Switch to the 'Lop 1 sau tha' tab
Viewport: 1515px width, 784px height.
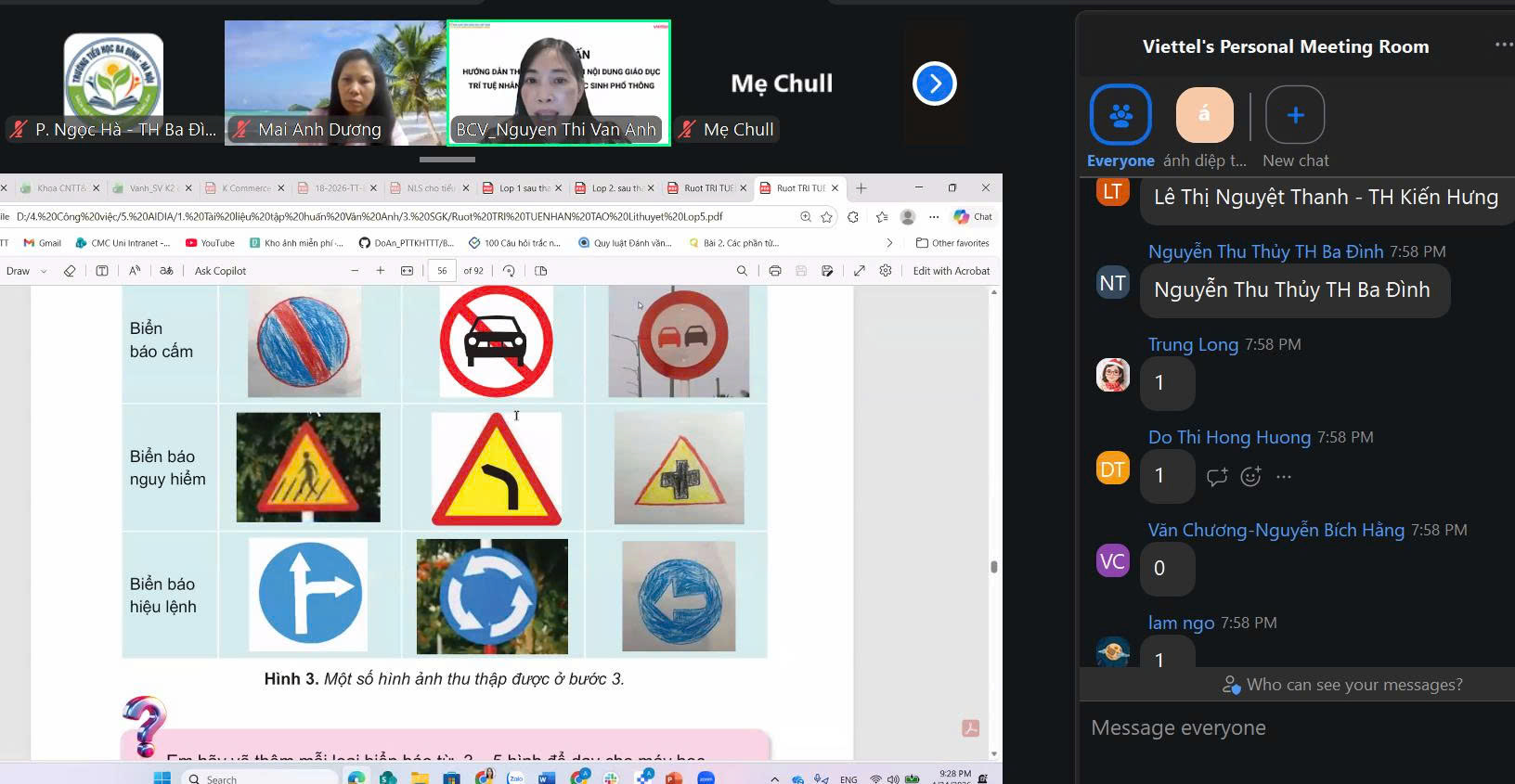(523, 188)
